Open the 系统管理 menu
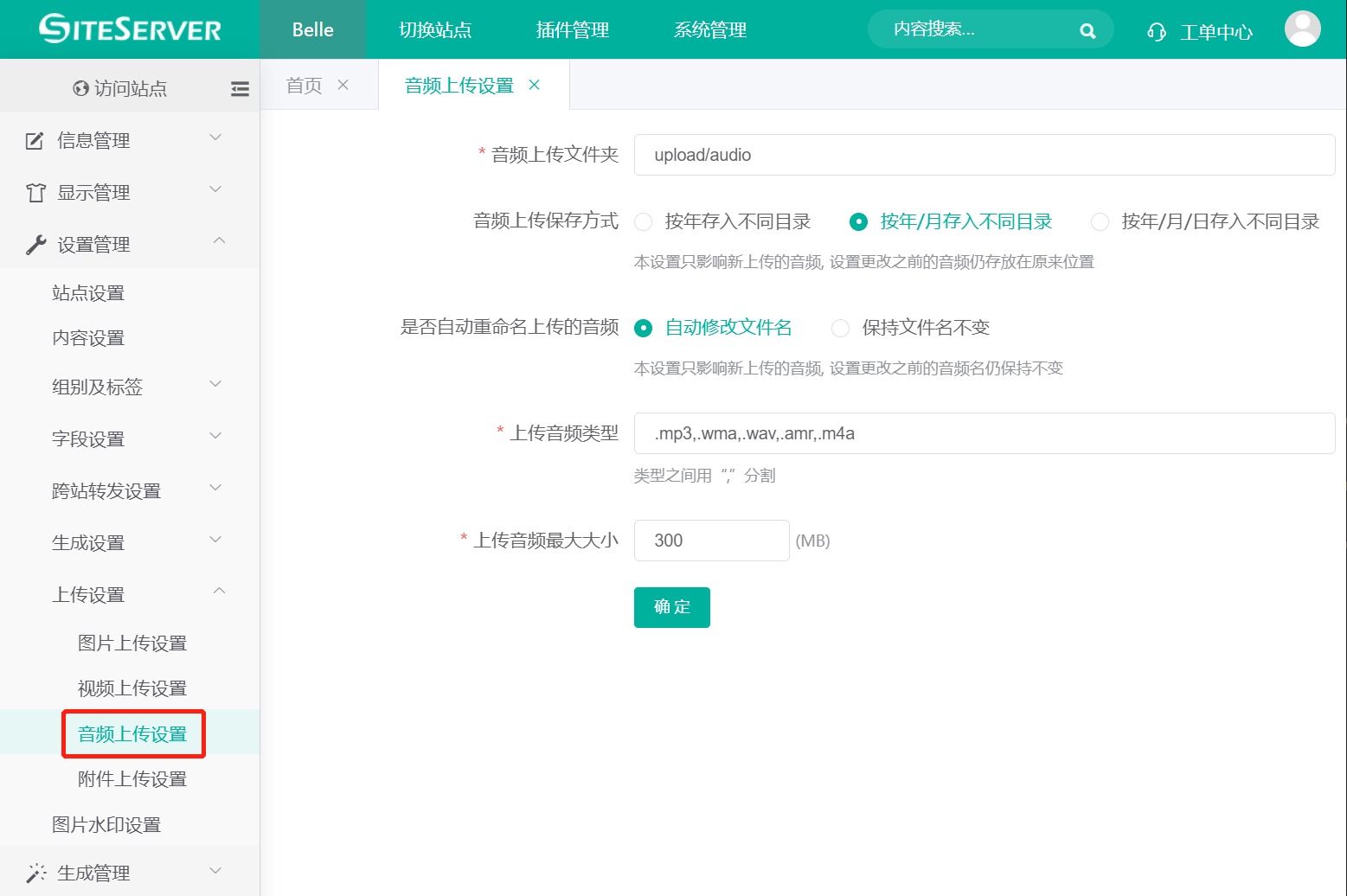1347x896 pixels. tap(709, 29)
